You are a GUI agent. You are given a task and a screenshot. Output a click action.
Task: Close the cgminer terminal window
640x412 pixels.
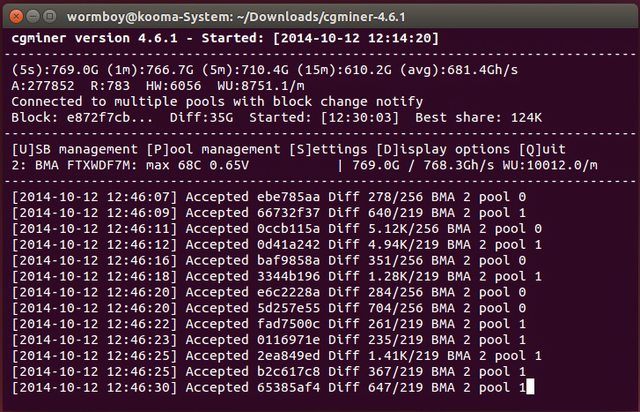click(x=16, y=16)
